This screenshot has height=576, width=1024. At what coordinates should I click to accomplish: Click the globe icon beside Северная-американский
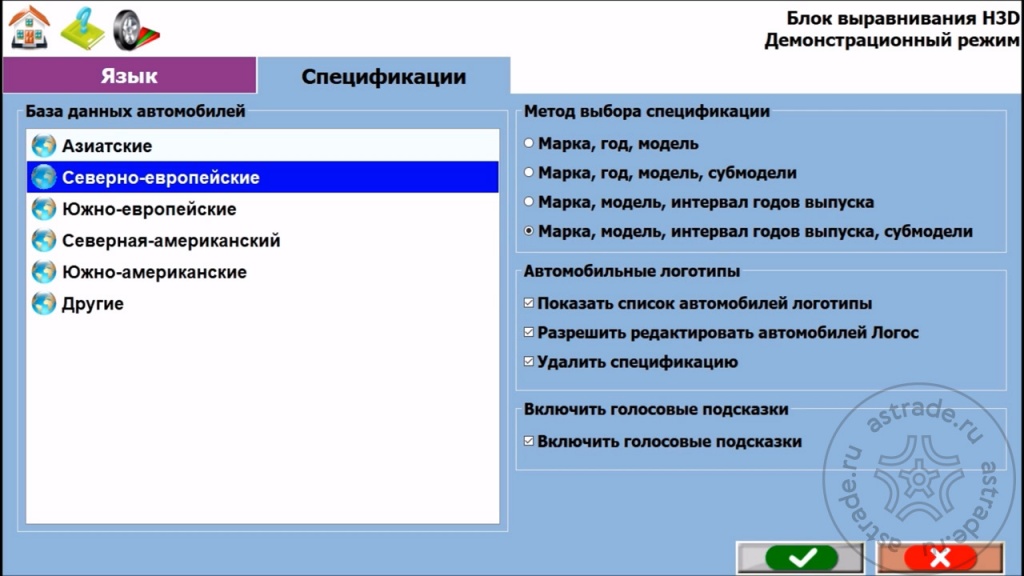(44, 240)
